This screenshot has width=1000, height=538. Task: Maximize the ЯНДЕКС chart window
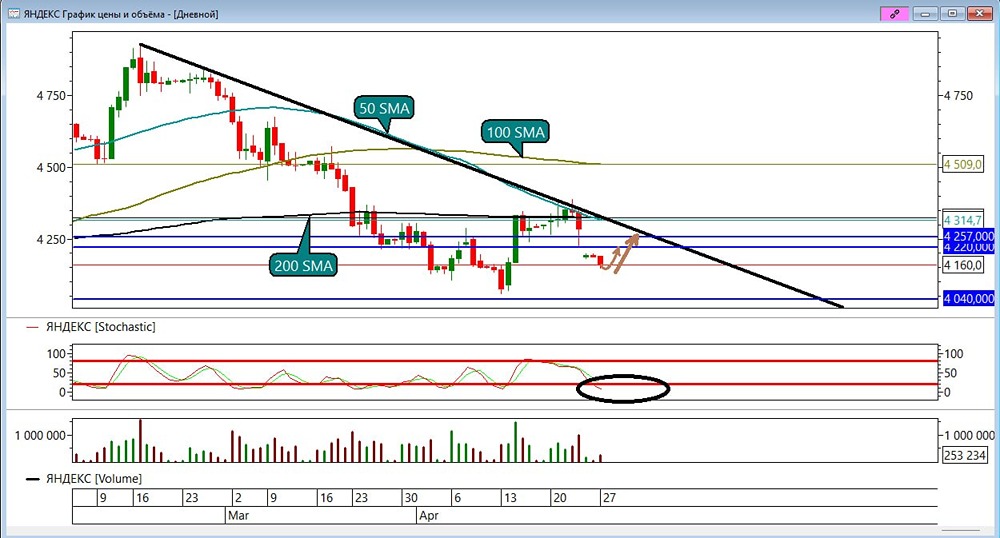pos(952,13)
